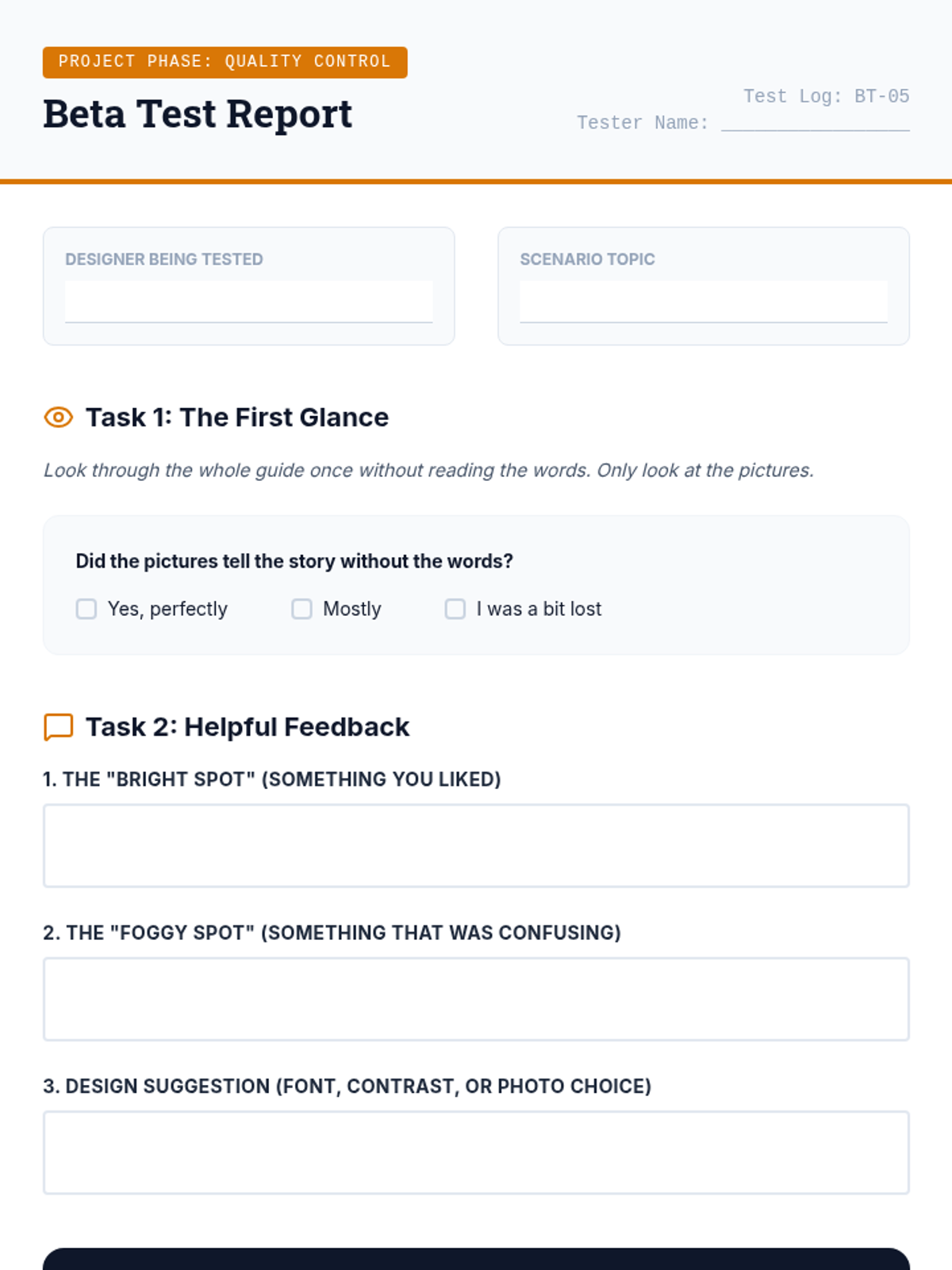Tick the "Mostly" checkbox

(302, 609)
